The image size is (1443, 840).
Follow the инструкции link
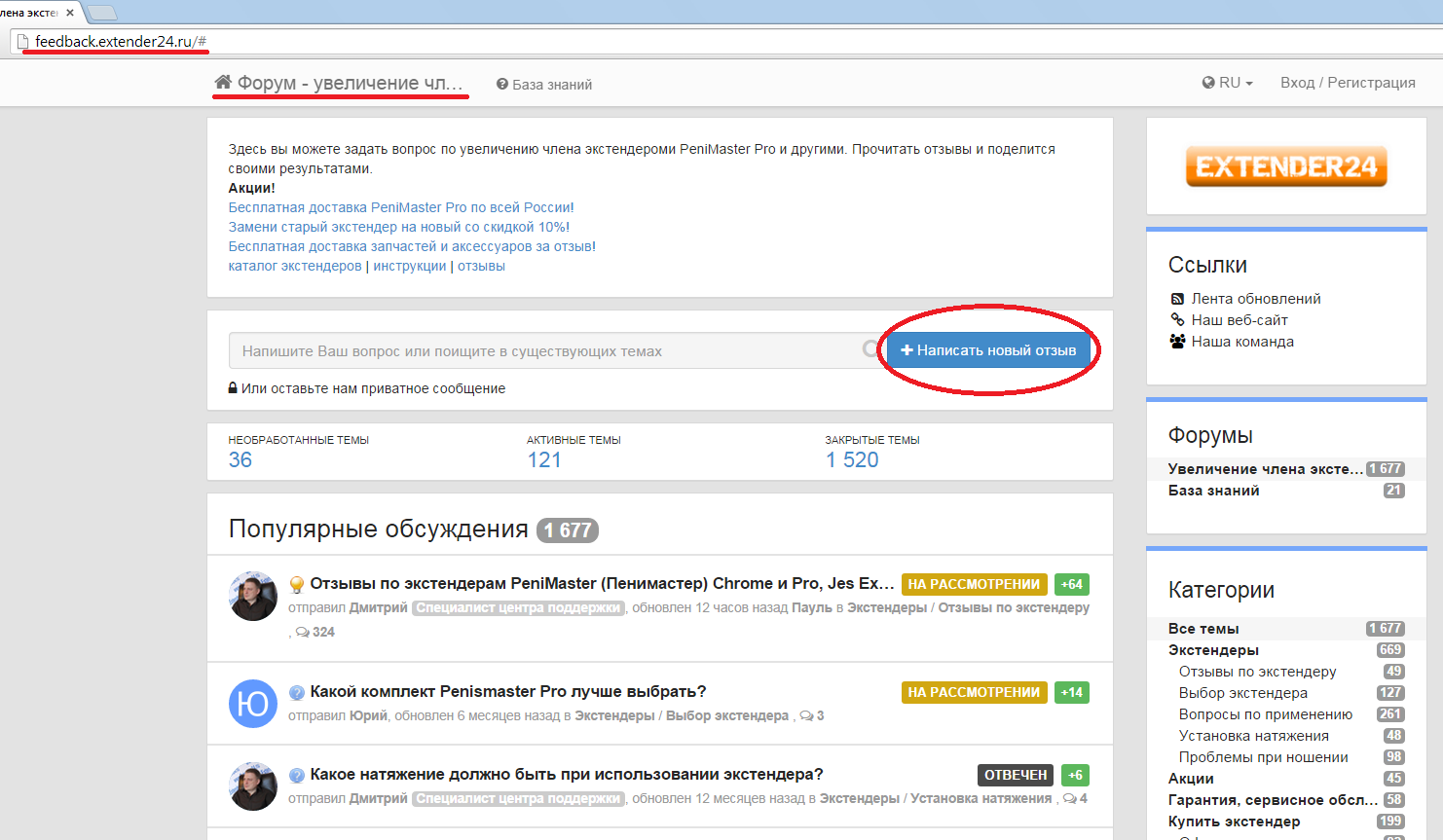point(410,266)
